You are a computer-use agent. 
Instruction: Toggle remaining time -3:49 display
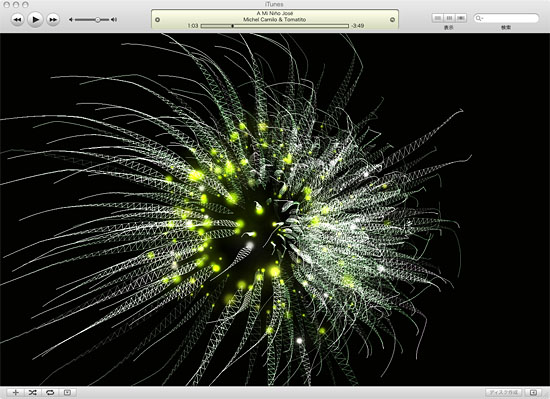pos(357,26)
